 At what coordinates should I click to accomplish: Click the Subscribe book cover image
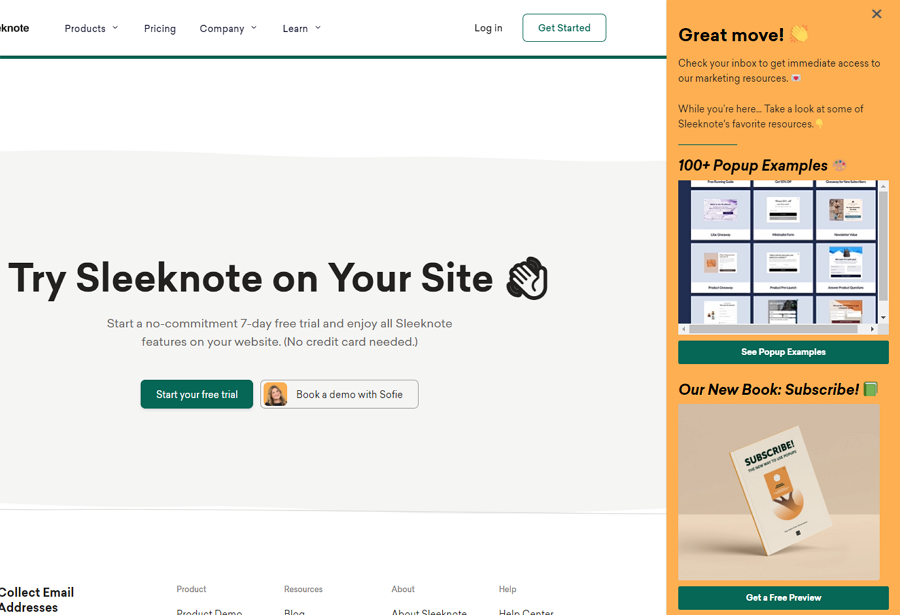(x=779, y=491)
